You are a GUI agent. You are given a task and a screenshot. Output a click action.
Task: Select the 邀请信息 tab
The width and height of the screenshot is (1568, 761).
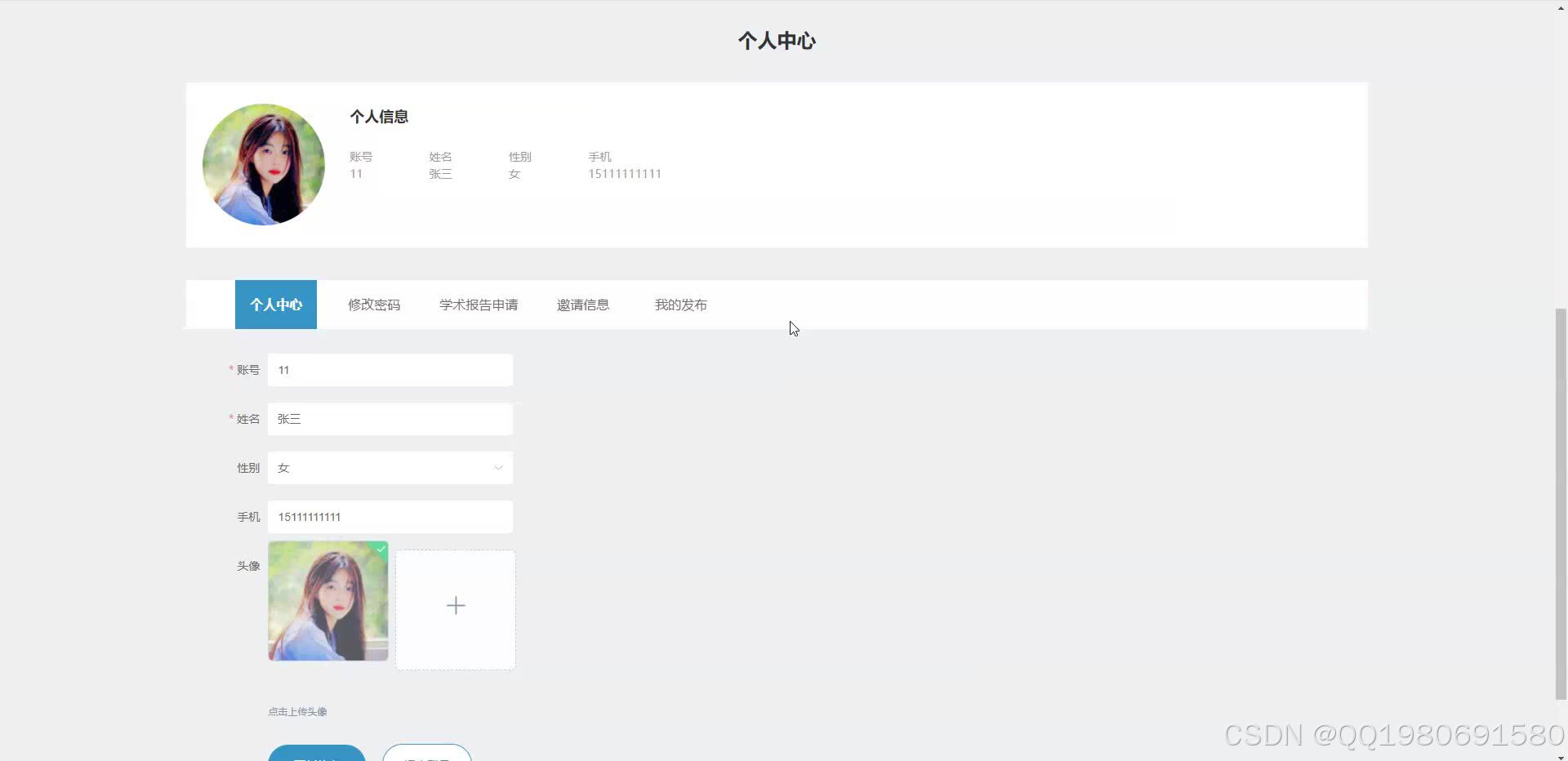(x=583, y=305)
